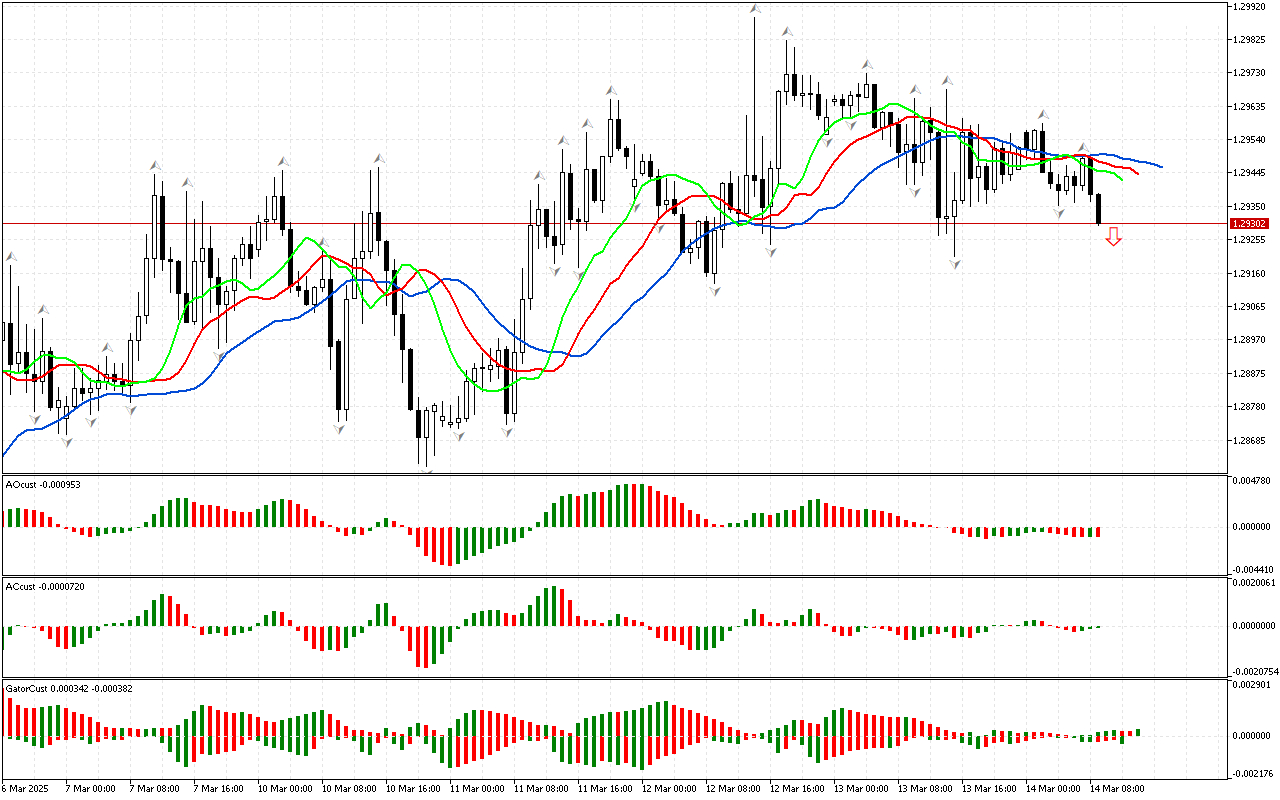Click the 1.29065 price scale value
The image size is (1280, 800).
tap(1250, 307)
